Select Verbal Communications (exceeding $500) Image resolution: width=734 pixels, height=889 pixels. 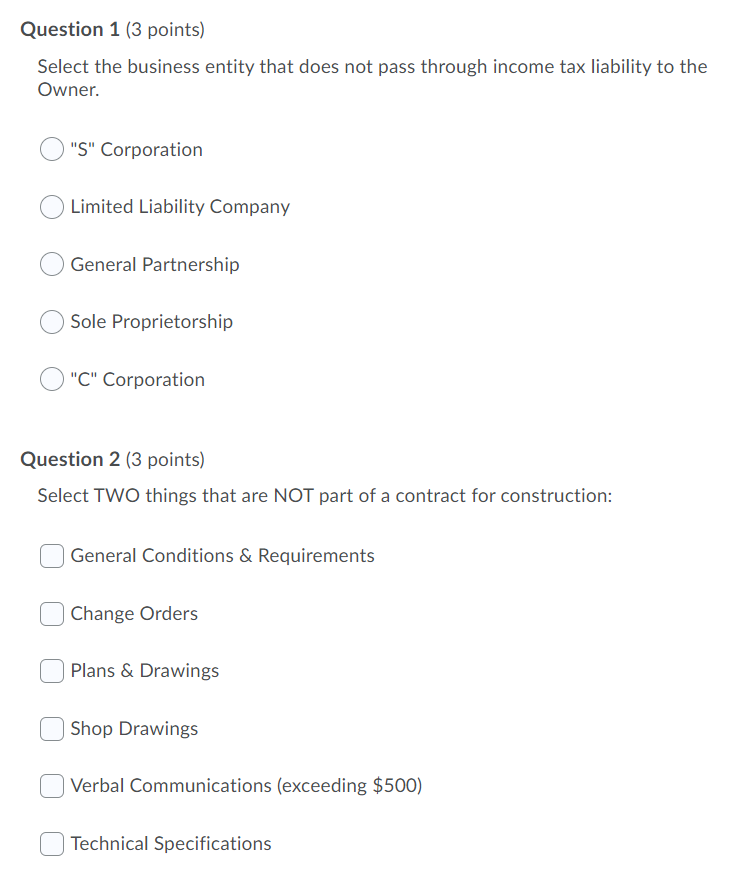(51, 786)
